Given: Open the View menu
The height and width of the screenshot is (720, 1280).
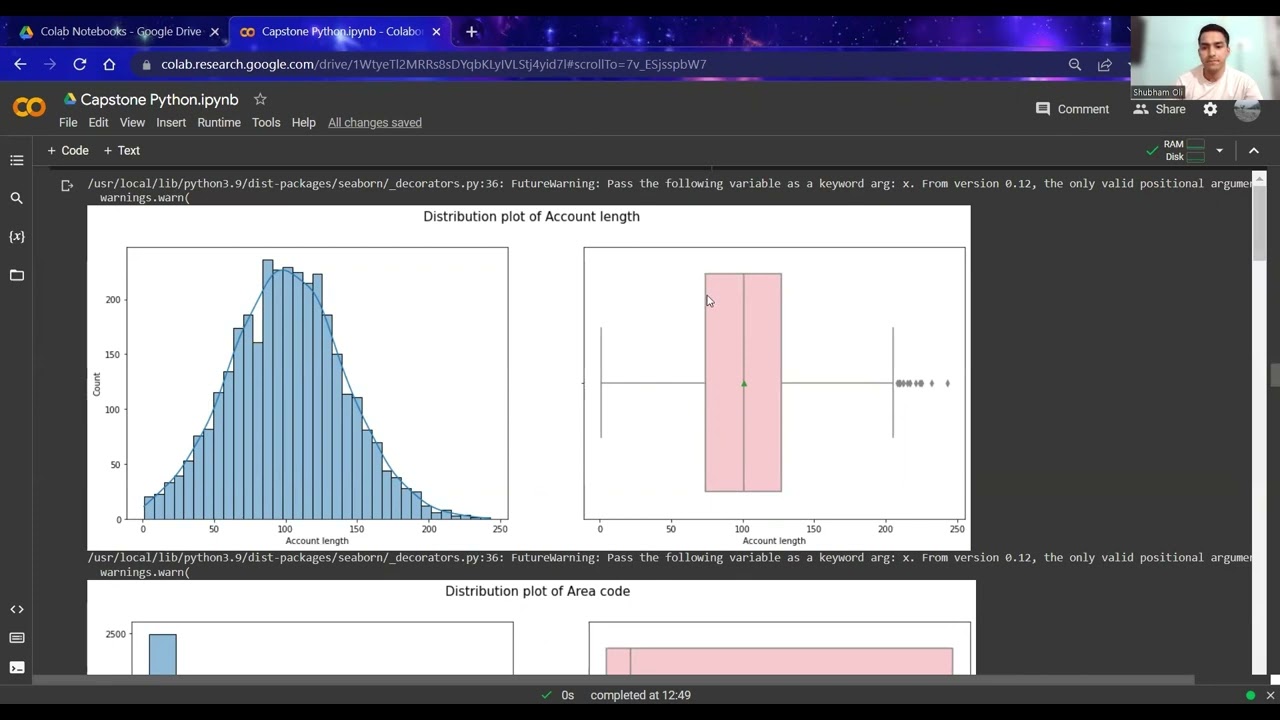Looking at the screenshot, I should pos(132,122).
